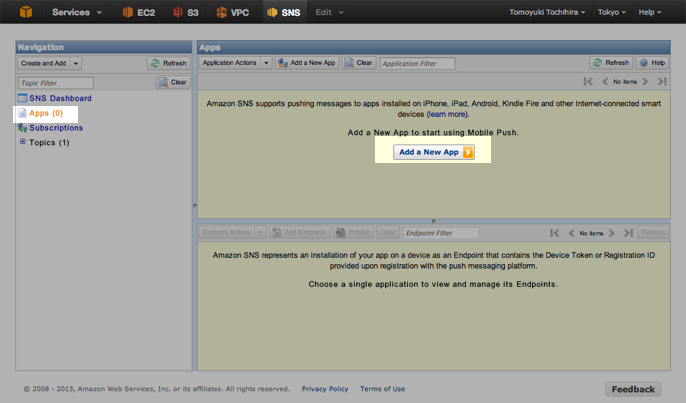The width and height of the screenshot is (686, 403).
Task: Click the splitter handle between Apps and endpoints
Action: (x=434, y=221)
